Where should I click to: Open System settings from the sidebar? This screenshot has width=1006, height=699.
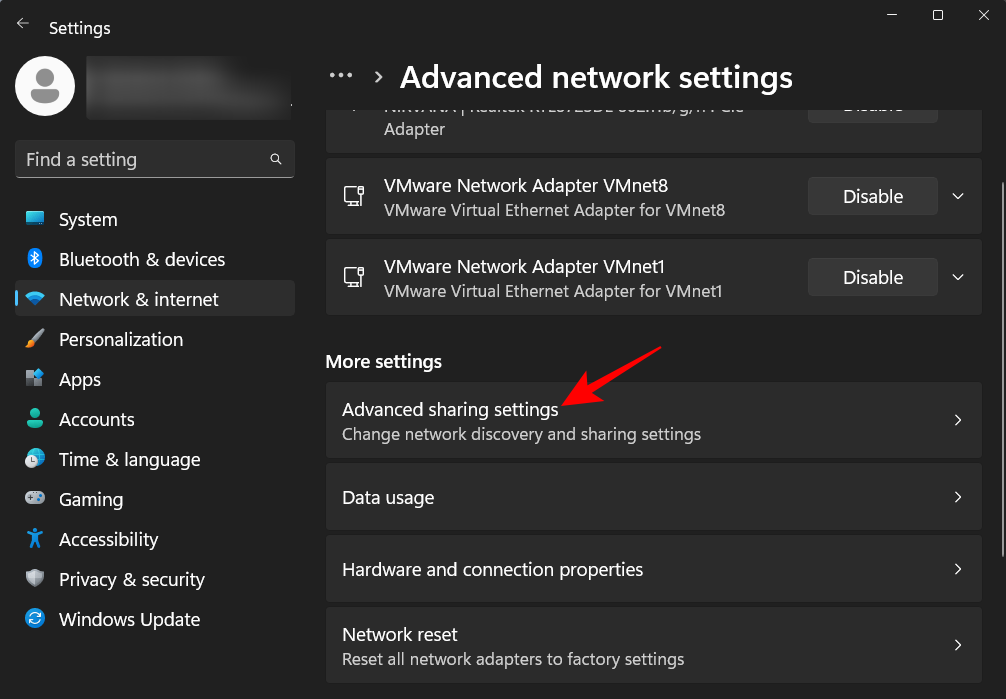(87, 219)
